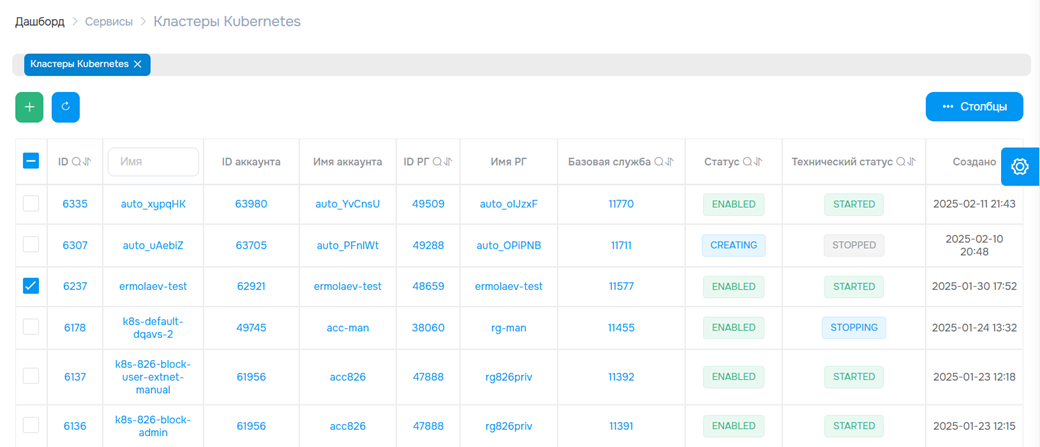Screen dimensions: 1040x447
Task: Sort by the ID РГ column
Action: coord(450,162)
